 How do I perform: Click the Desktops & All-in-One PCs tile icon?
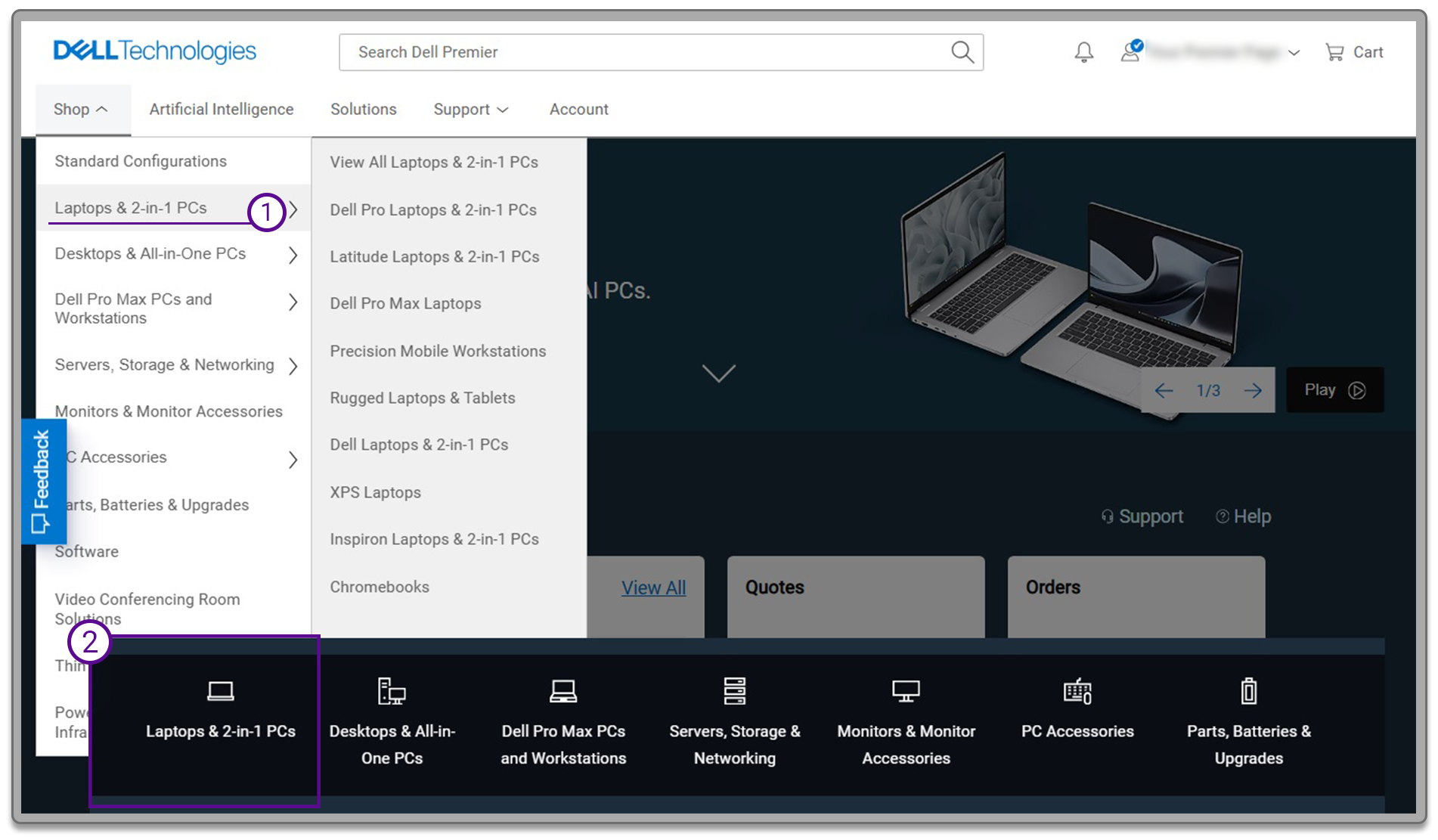[x=392, y=691]
